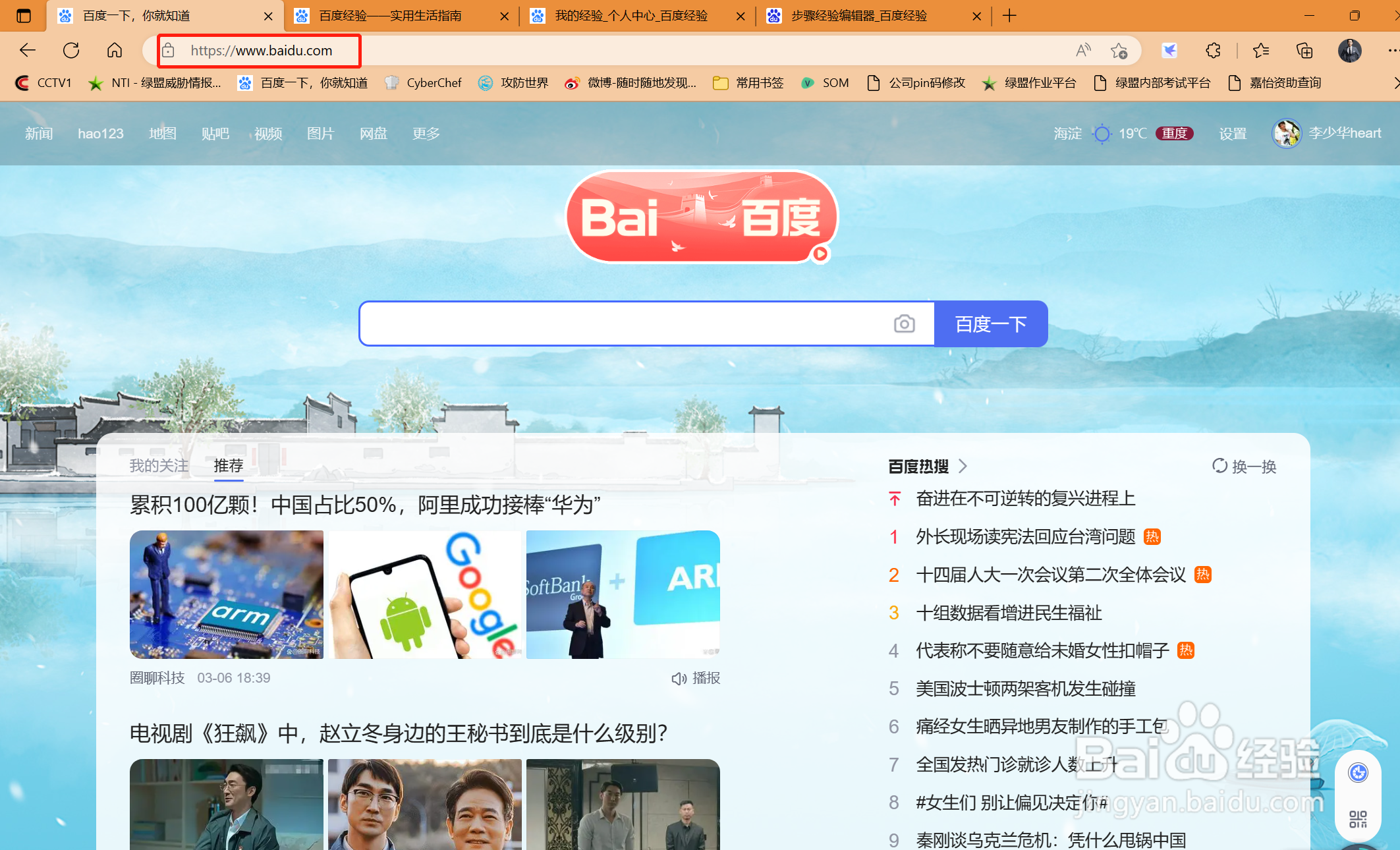
Task: Click the blue assistant icon above QR code
Action: pos(1358,772)
